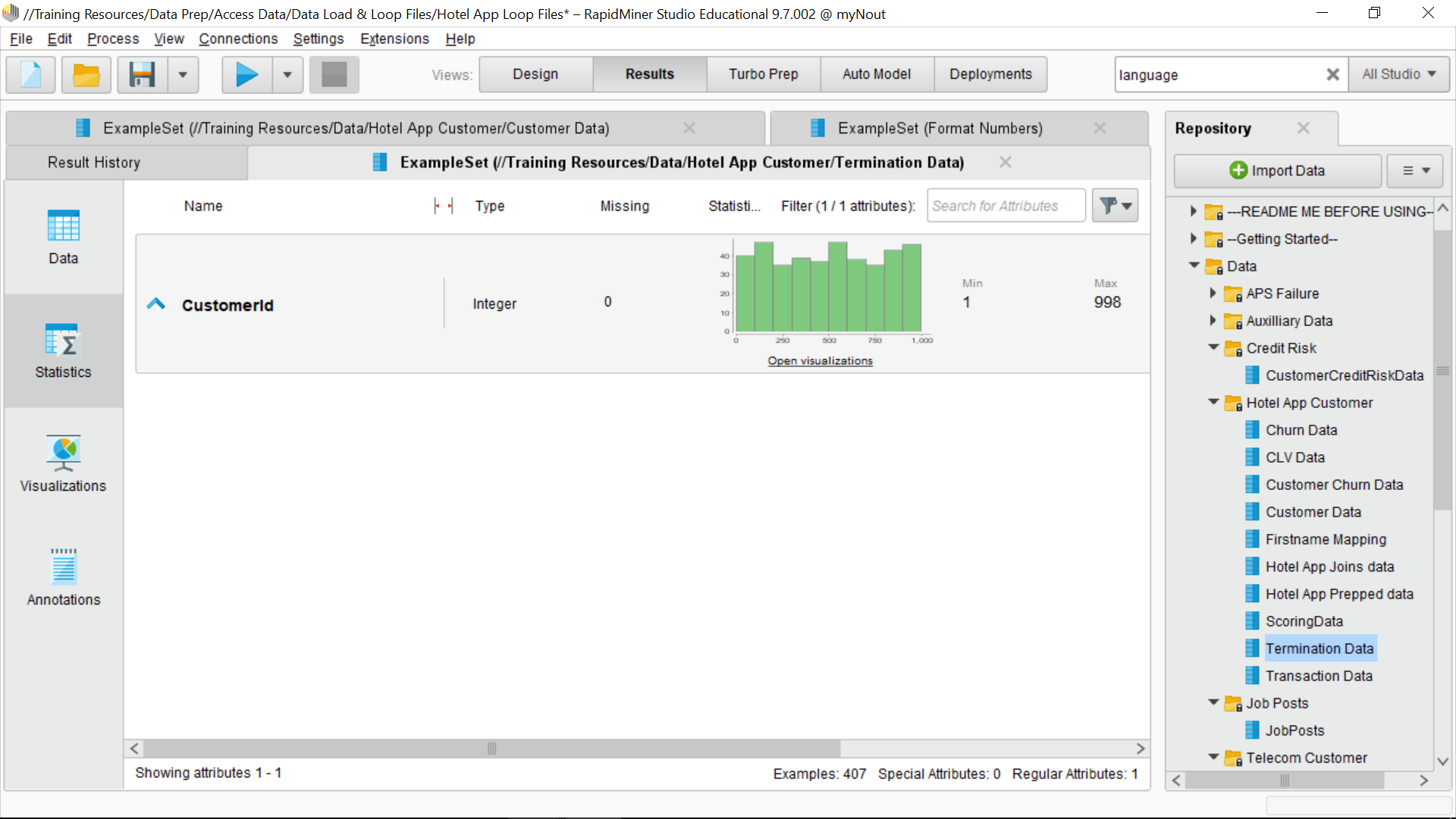Sort by the Name column header
The image size is (1456, 819).
point(203,206)
